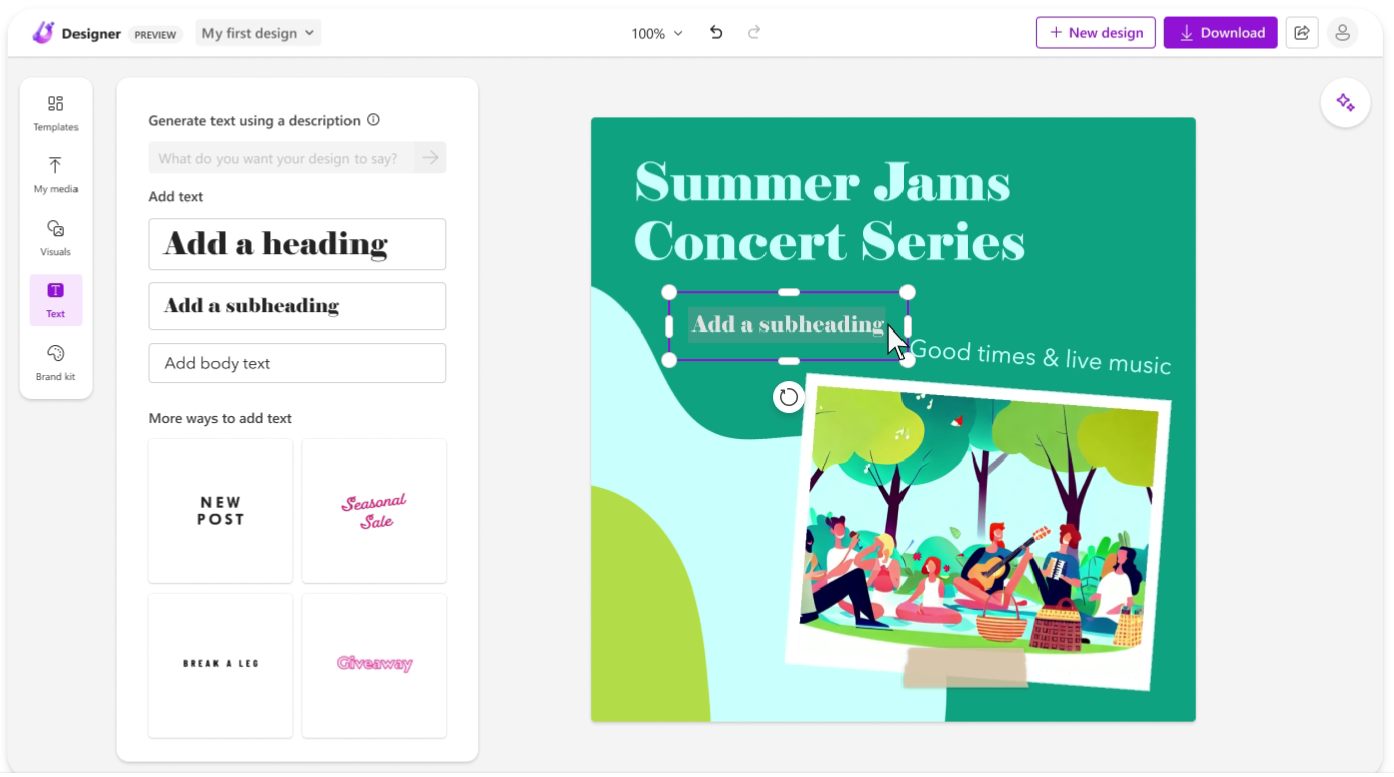Open the account profile icon
Screen dimensions: 1394x777
pos(1343,32)
